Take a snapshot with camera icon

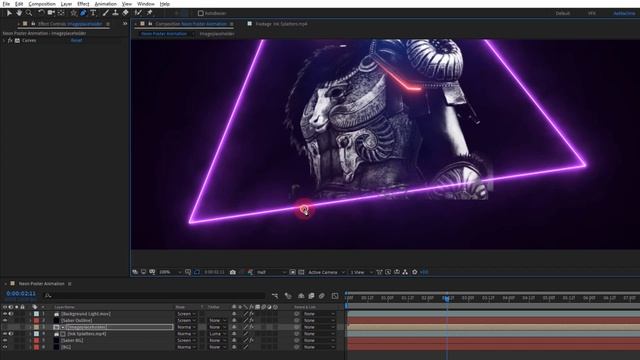pyautogui.click(x=233, y=272)
